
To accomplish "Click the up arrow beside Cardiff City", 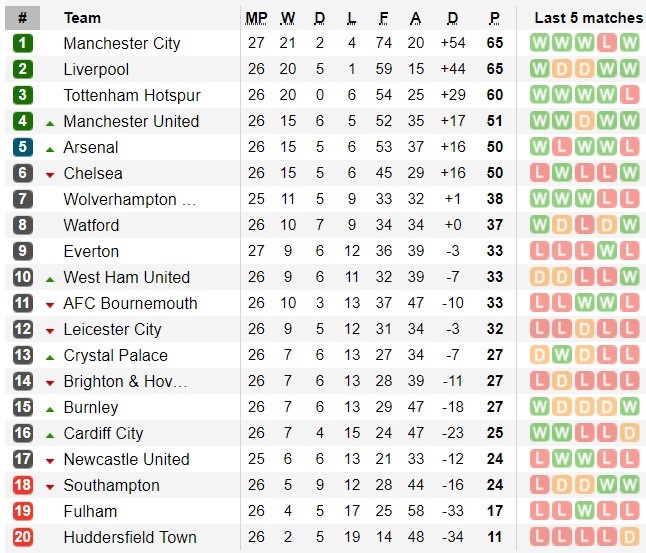I will 50,434.
